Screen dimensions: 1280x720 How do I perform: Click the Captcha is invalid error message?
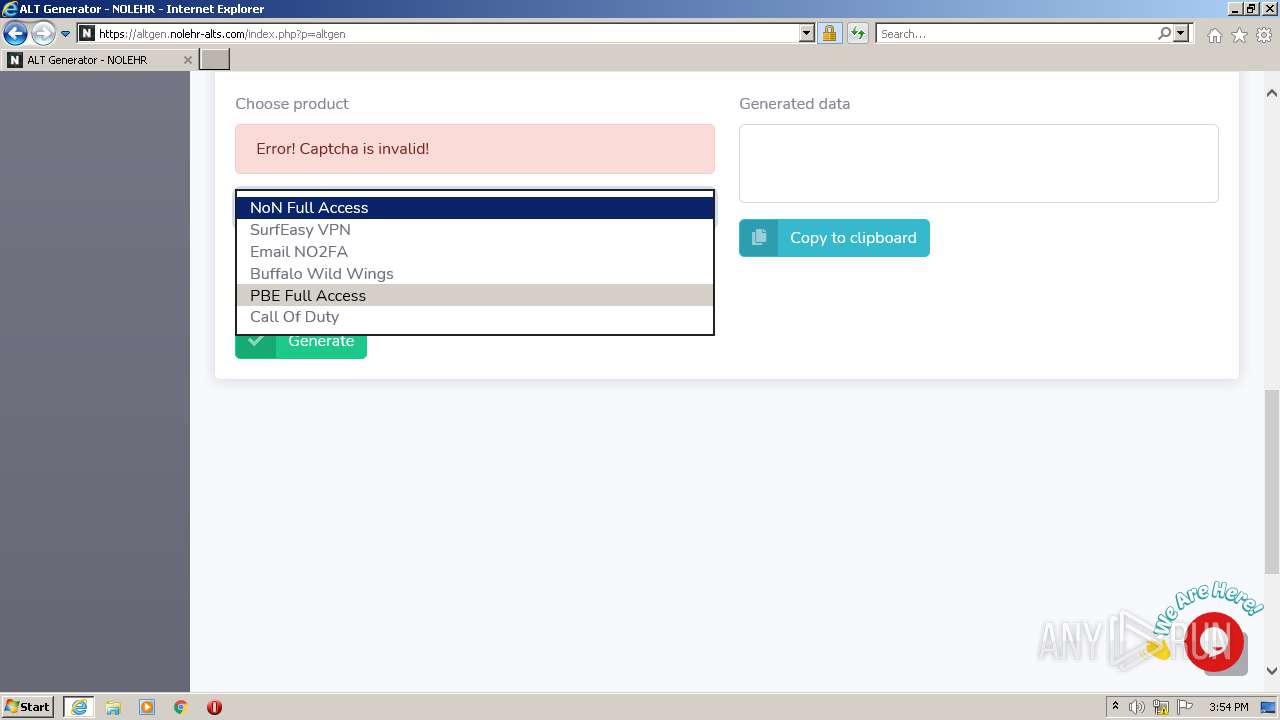pyautogui.click(x=475, y=149)
